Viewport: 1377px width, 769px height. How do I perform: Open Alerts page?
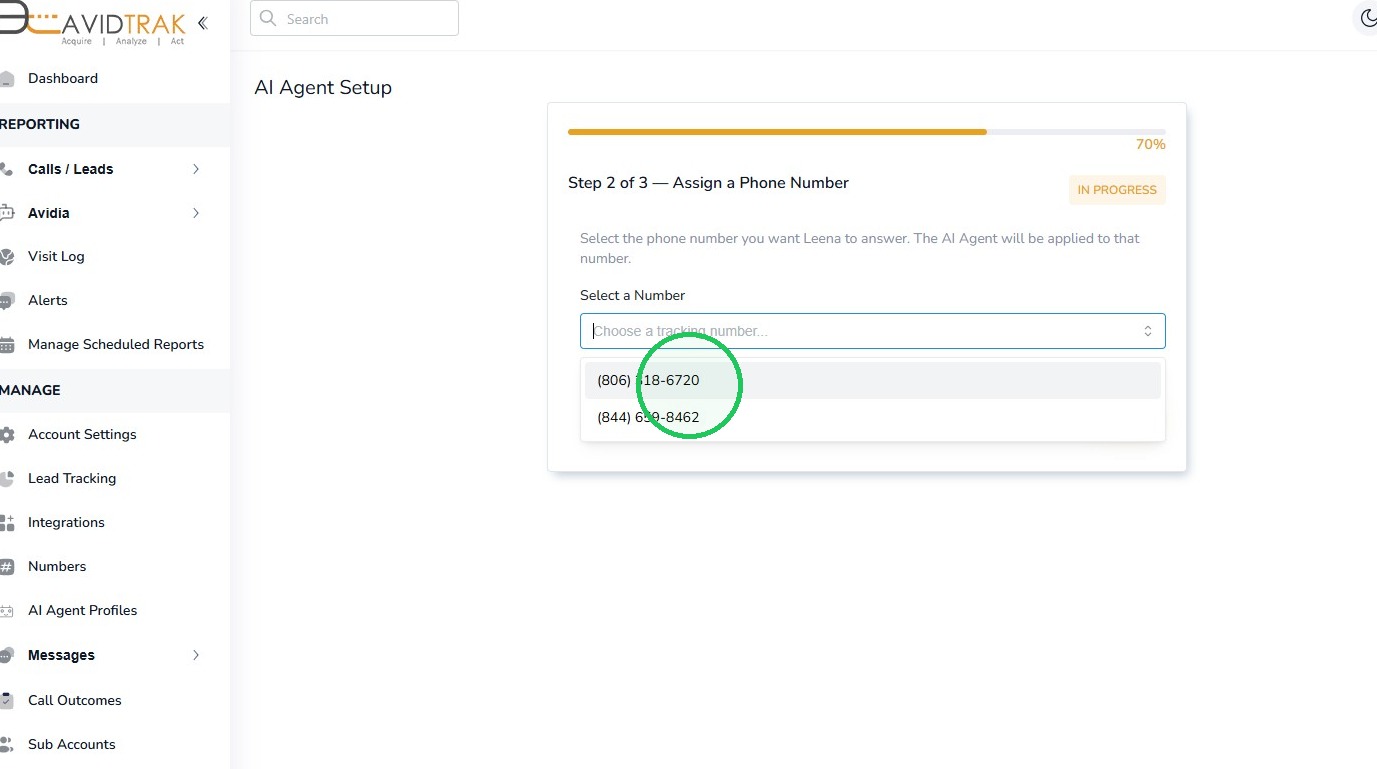(48, 300)
